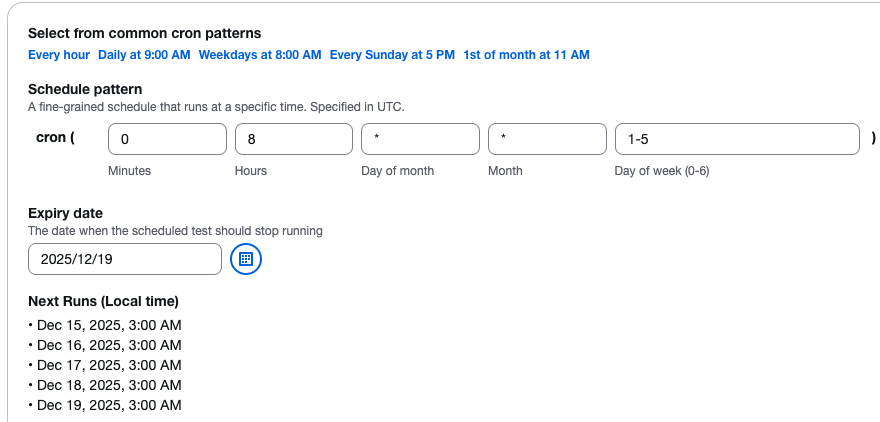Click the 'Day of week (0-6)' label
880x422 pixels.
(662, 171)
